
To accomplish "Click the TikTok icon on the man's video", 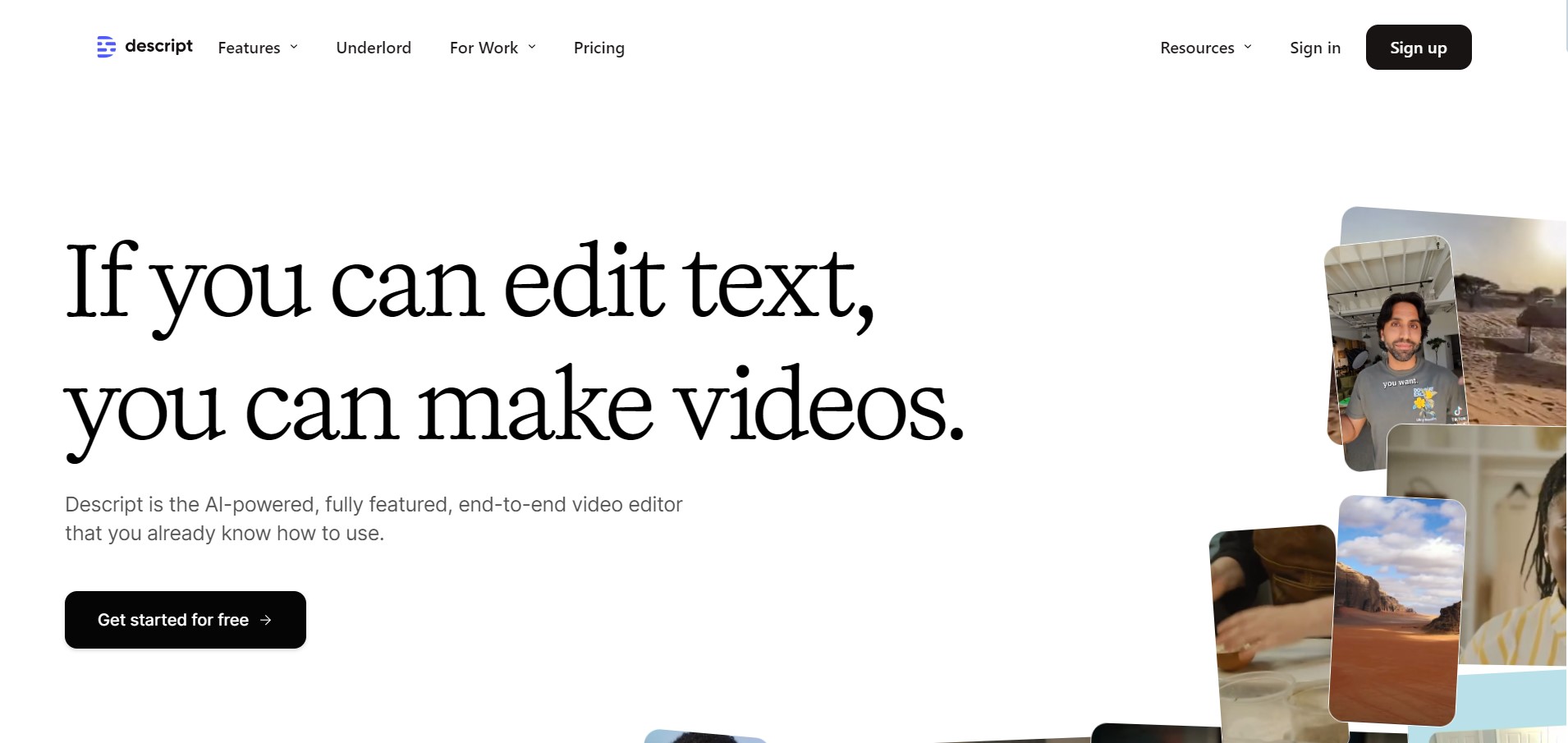I will point(1457,411).
